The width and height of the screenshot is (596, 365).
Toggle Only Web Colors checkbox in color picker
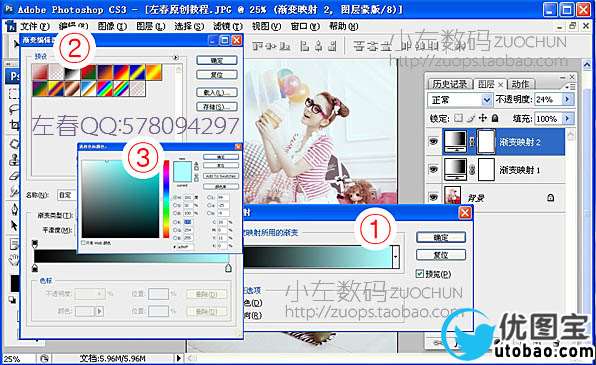[x=83, y=243]
